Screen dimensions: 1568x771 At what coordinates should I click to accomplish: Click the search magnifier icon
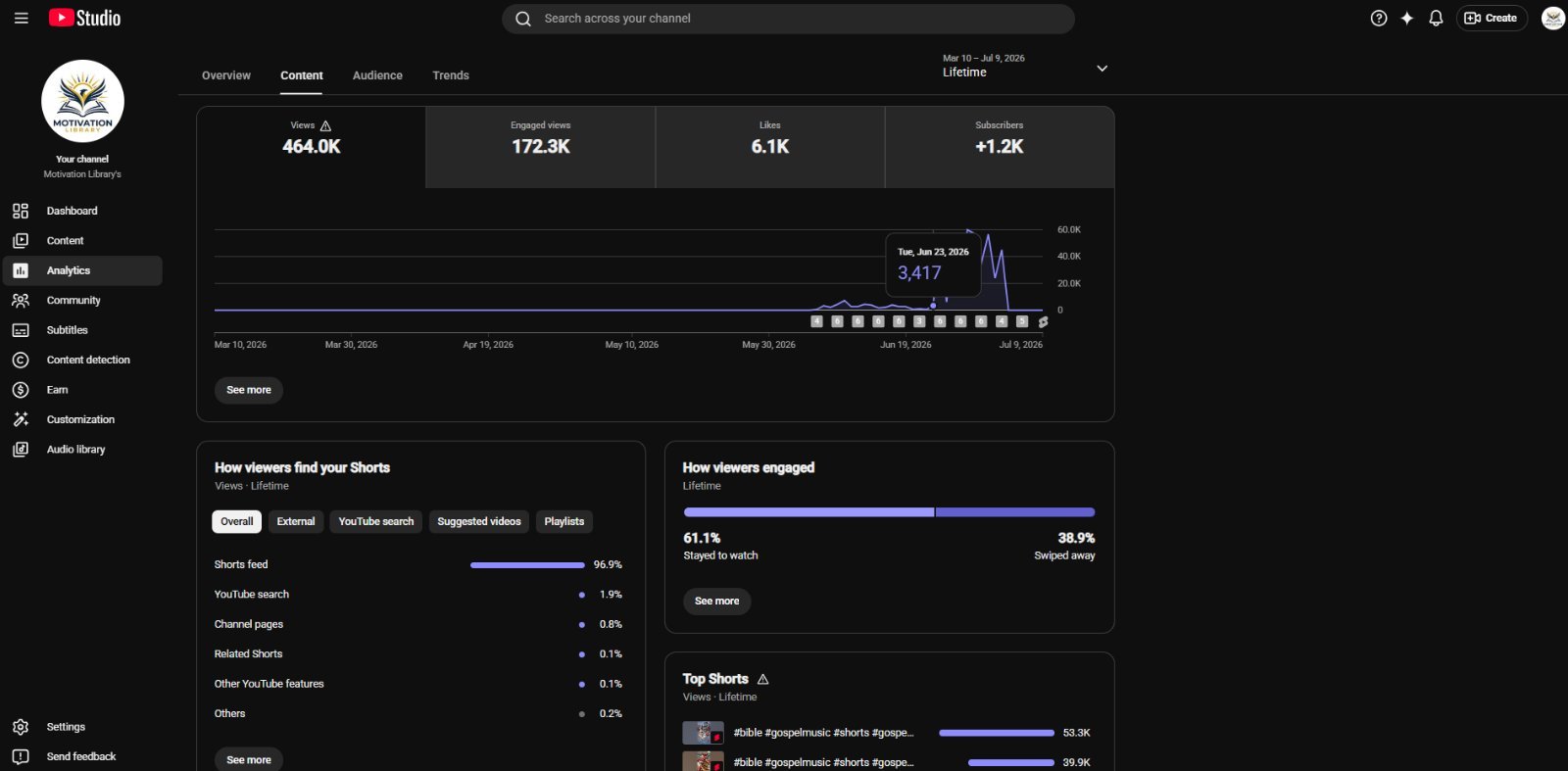point(523,19)
